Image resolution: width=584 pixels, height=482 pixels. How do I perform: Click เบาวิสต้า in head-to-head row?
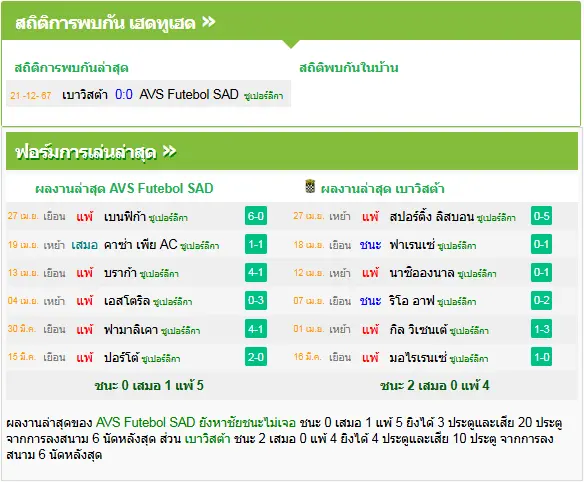pos(85,95)
